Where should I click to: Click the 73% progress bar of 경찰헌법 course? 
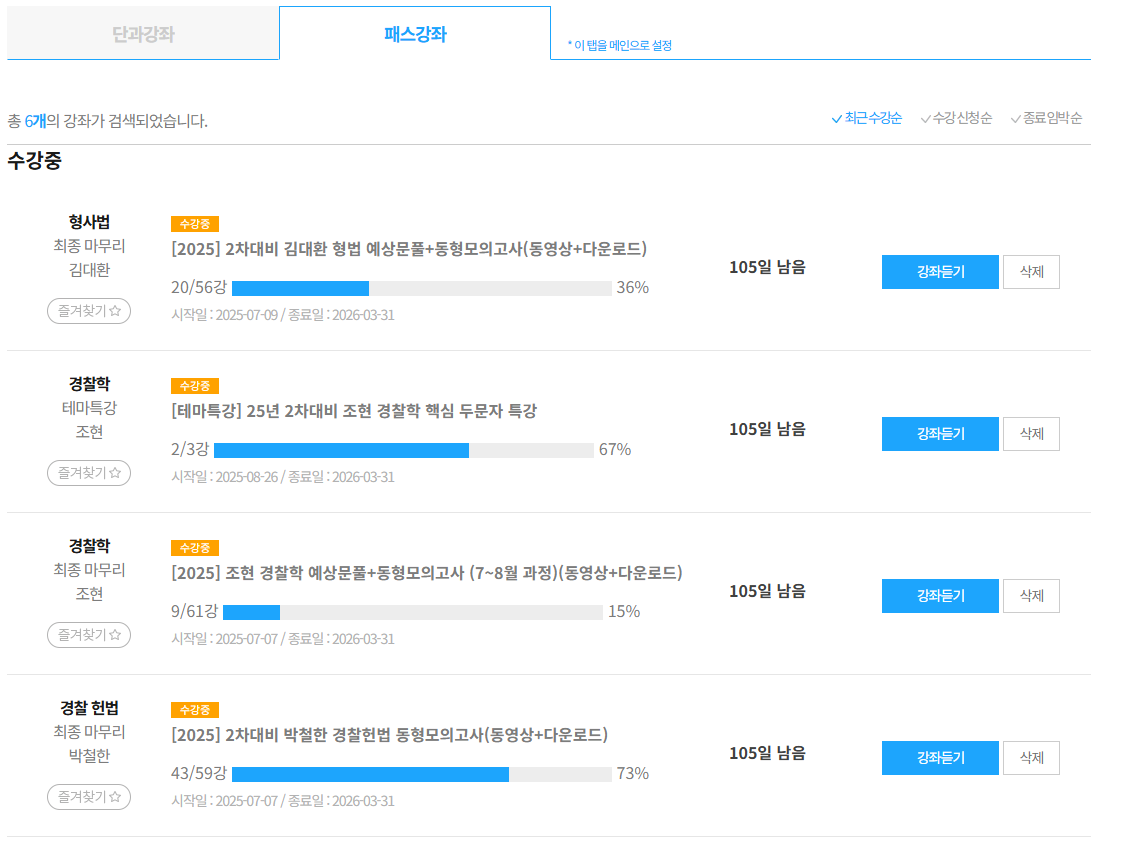pos(422,775)
